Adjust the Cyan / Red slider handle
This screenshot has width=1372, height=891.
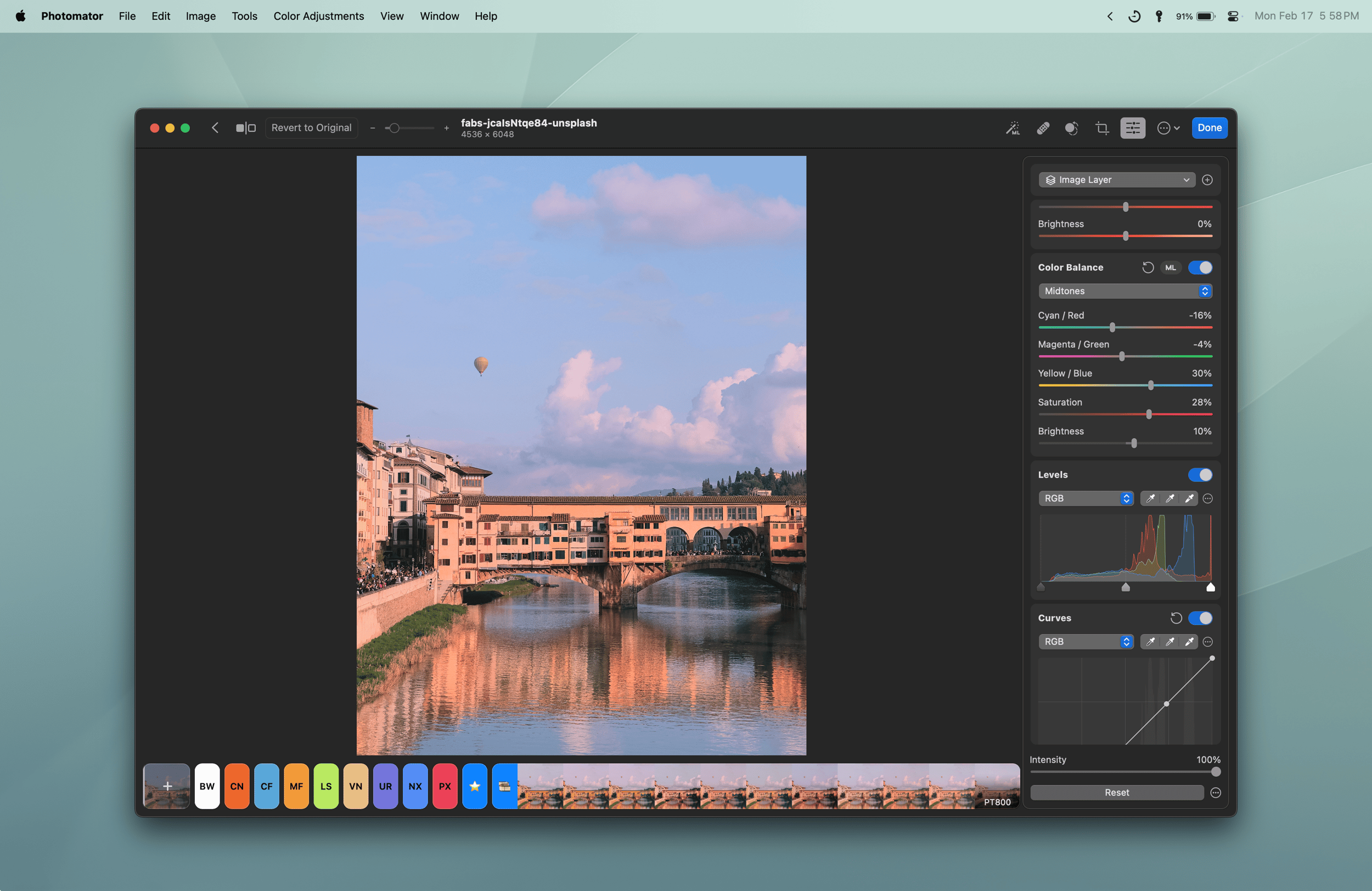click(x=1112, y=328)
